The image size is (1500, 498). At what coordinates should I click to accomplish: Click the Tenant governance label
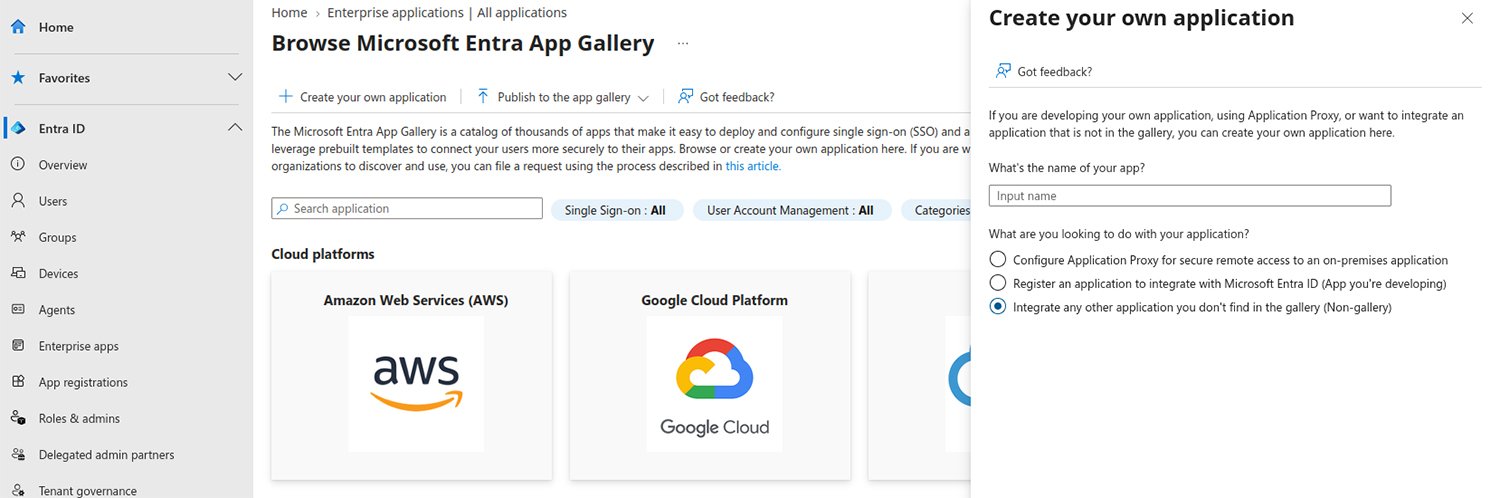88,491
